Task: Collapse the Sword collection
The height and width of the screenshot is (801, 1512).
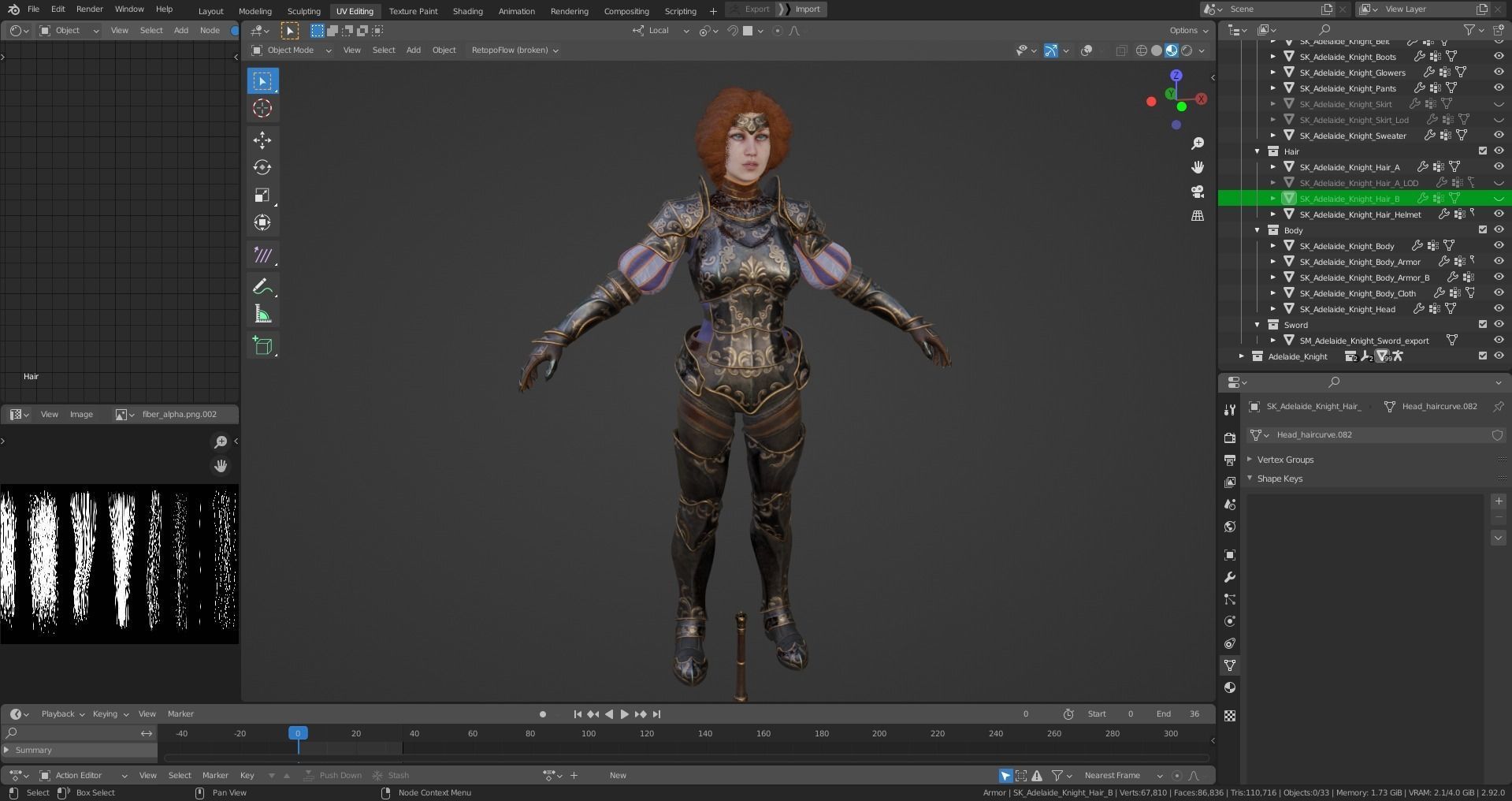Action: point(1258,325)
